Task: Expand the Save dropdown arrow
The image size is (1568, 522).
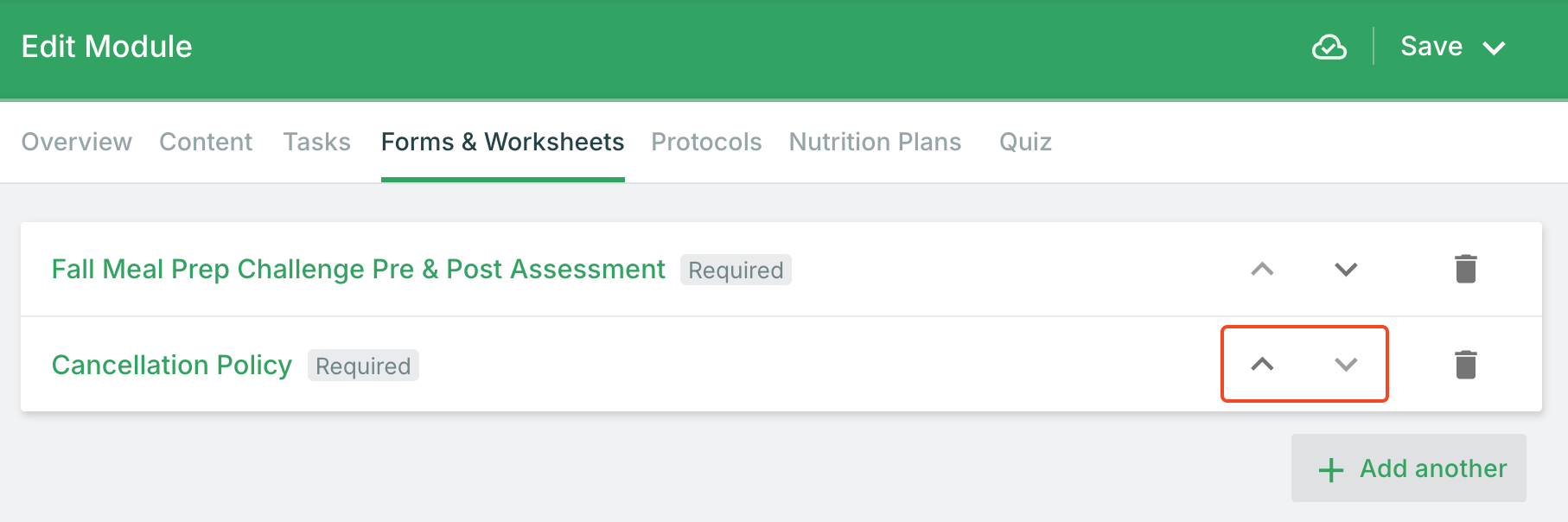Action: pos(1495,48)
